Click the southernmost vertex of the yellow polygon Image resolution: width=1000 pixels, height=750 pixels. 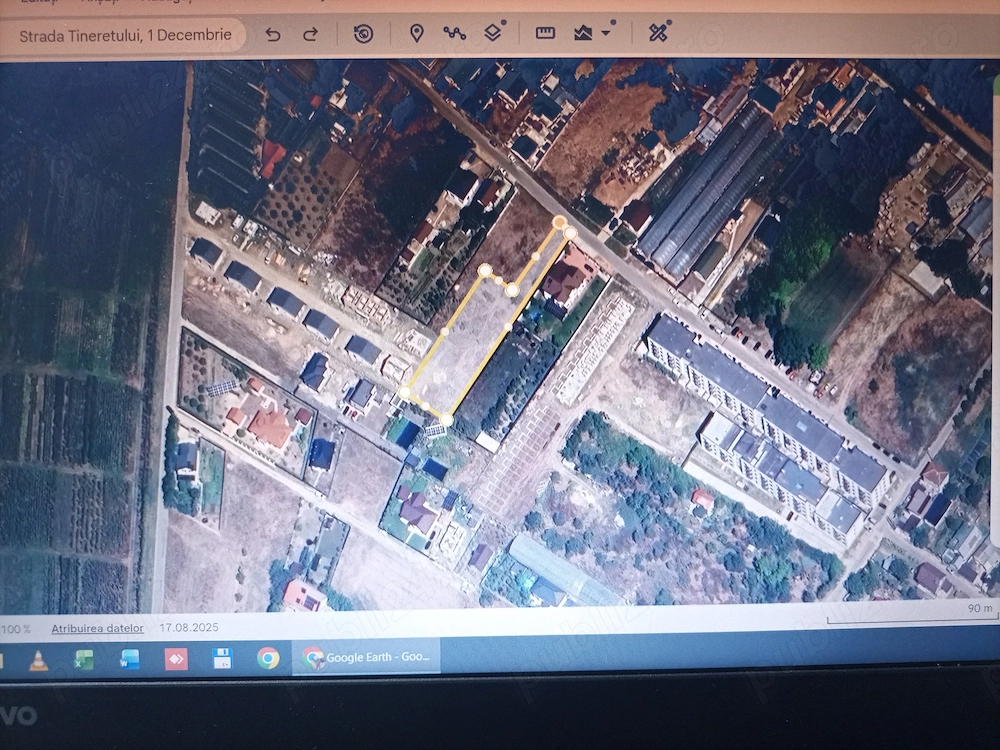point(446,419)
